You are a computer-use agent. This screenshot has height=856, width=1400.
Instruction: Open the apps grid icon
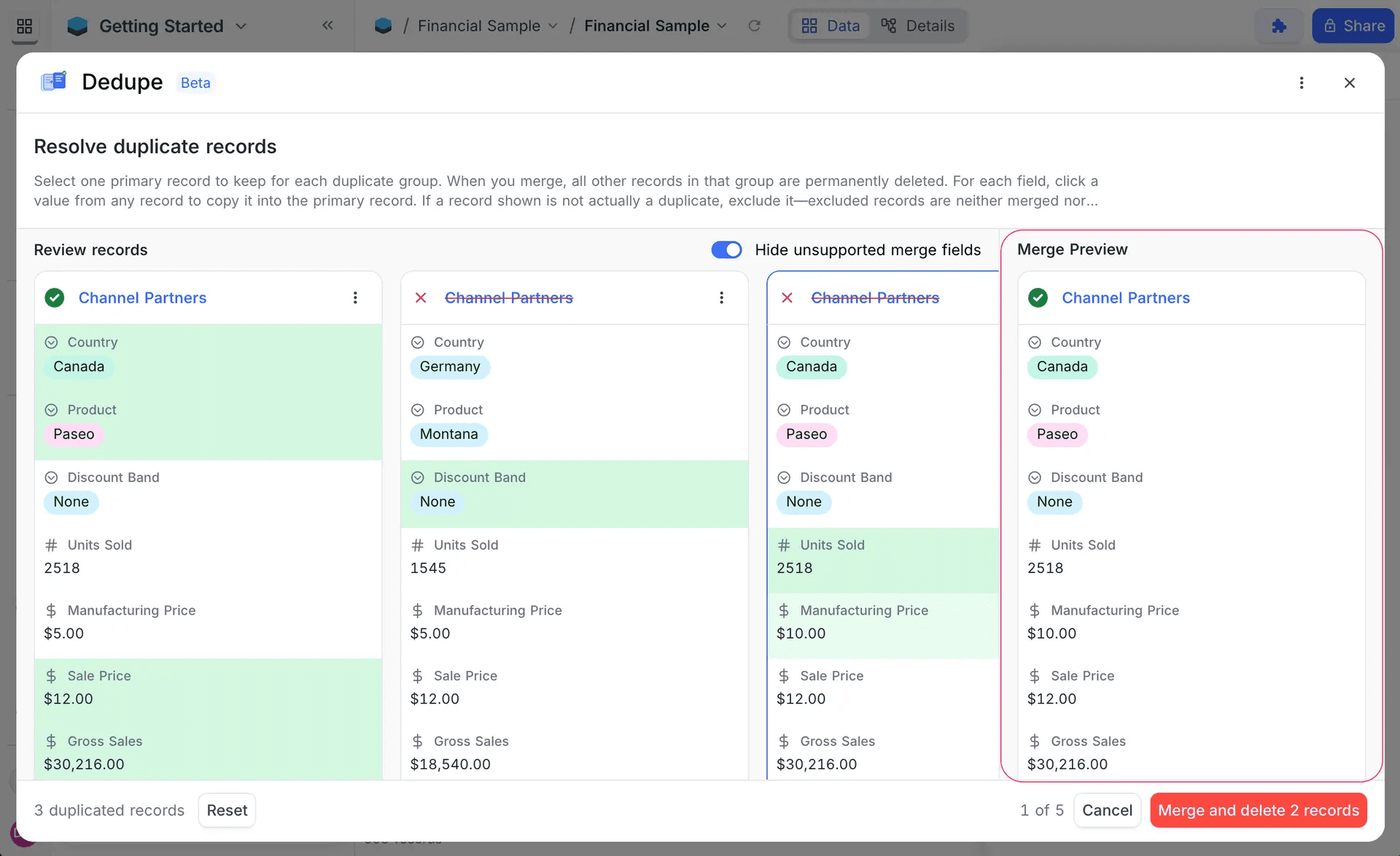coord(24,26)
